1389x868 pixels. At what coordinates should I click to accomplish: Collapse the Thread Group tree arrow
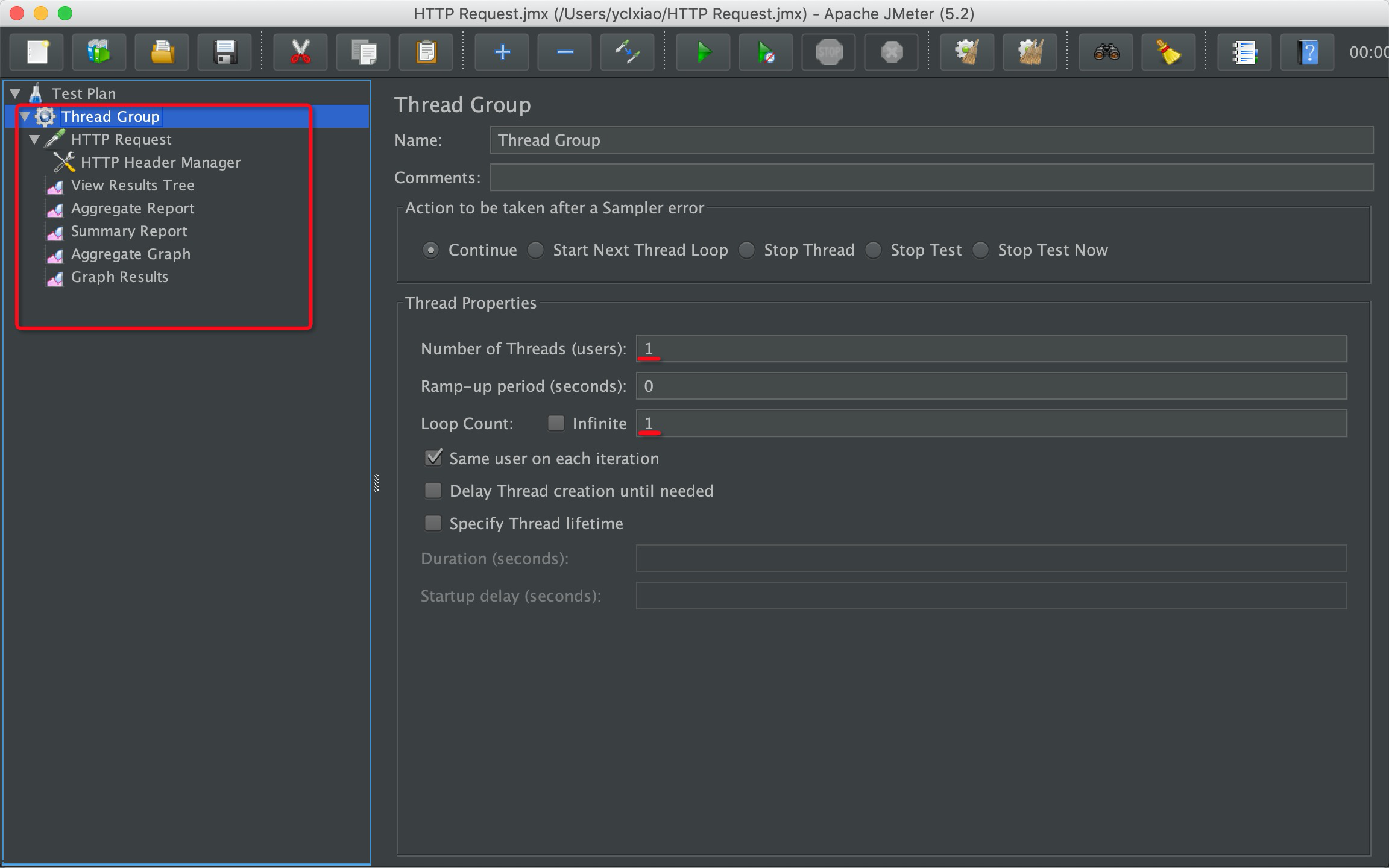[x=25, y=116]
